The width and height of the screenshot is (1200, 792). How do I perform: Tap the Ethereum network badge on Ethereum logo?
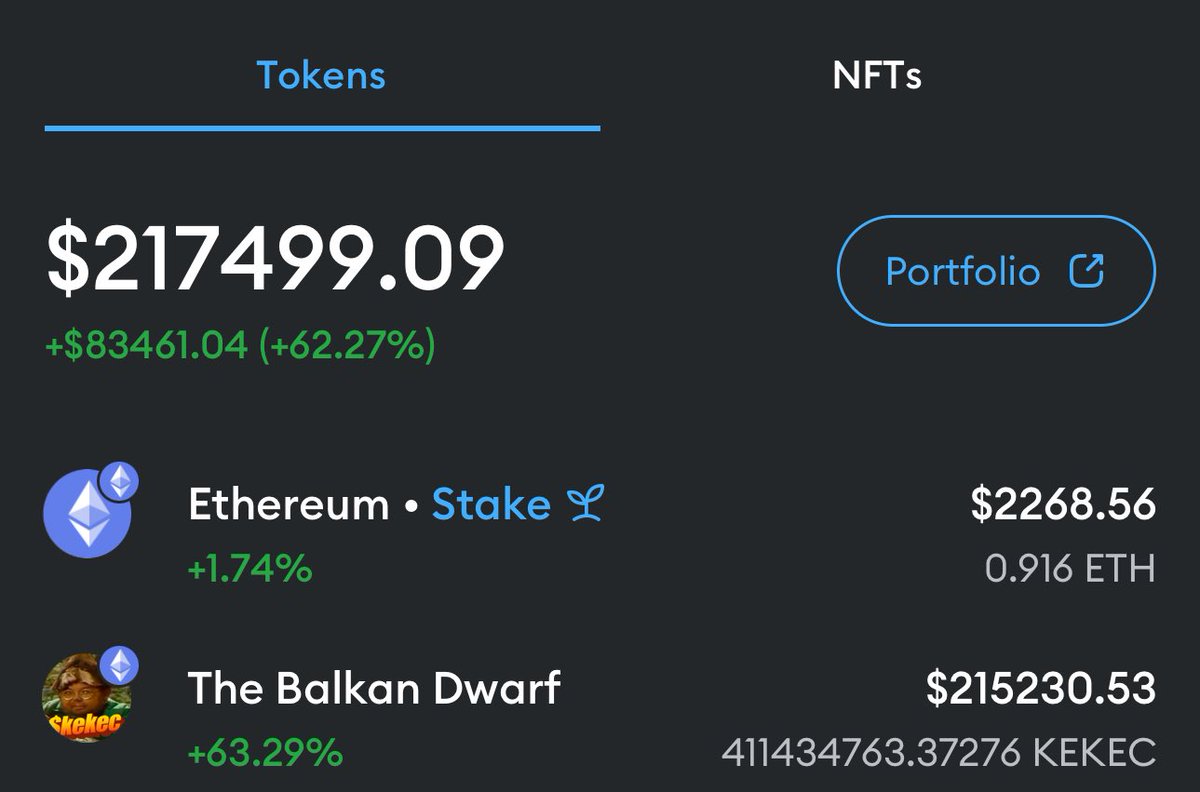121,482
